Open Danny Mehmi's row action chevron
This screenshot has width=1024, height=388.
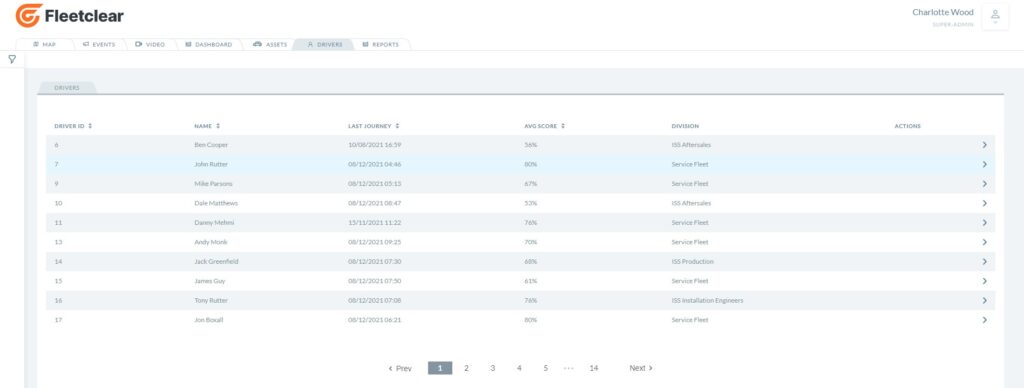[x=984, y=223]
